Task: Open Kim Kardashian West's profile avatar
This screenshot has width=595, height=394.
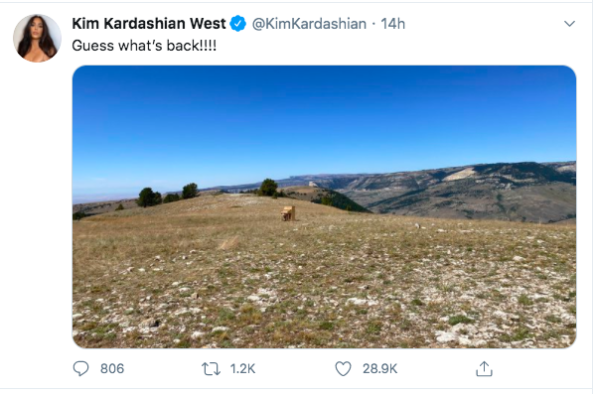Action: tap(37, 38)
